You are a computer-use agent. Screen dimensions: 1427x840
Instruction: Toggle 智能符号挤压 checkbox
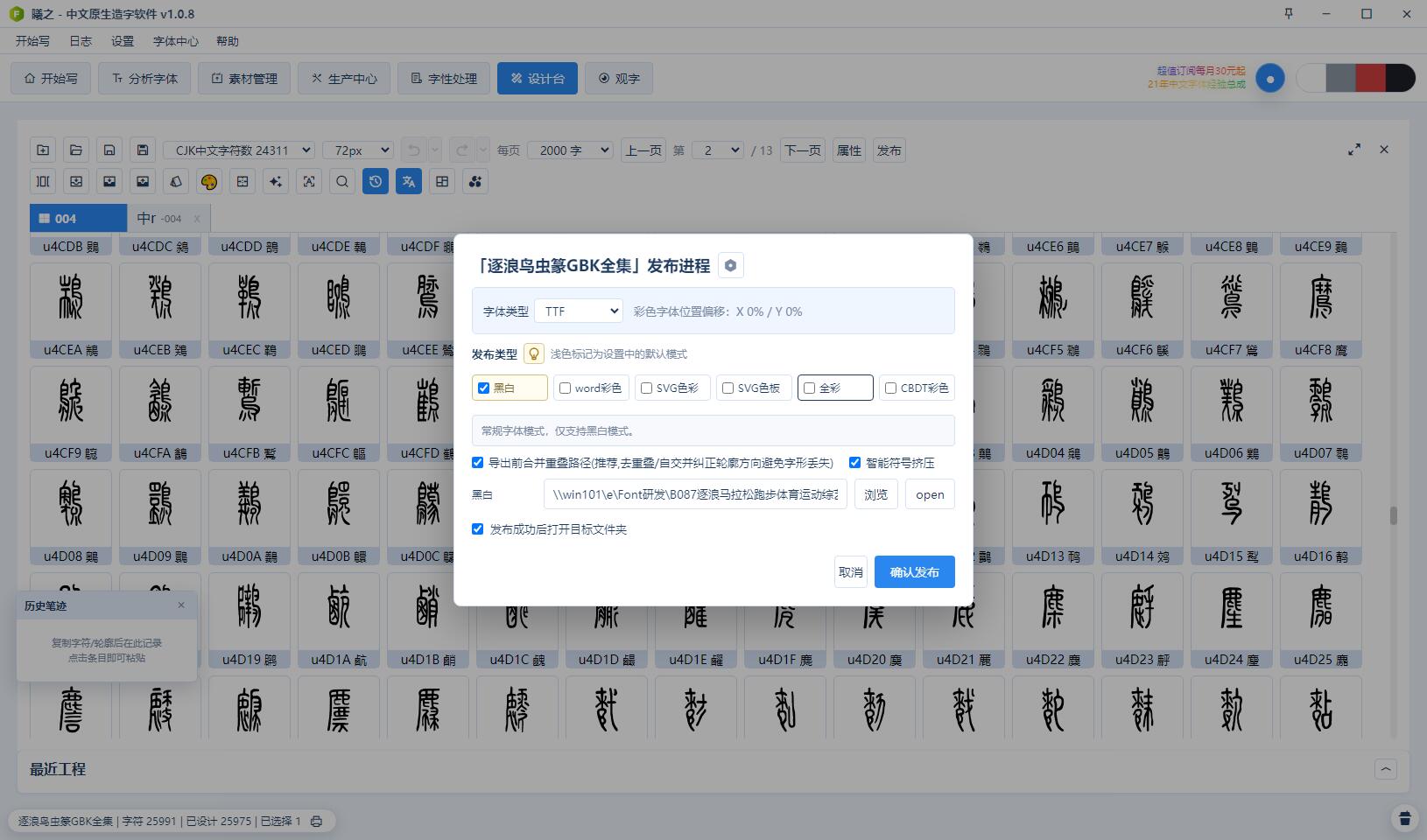coord(854,462)
